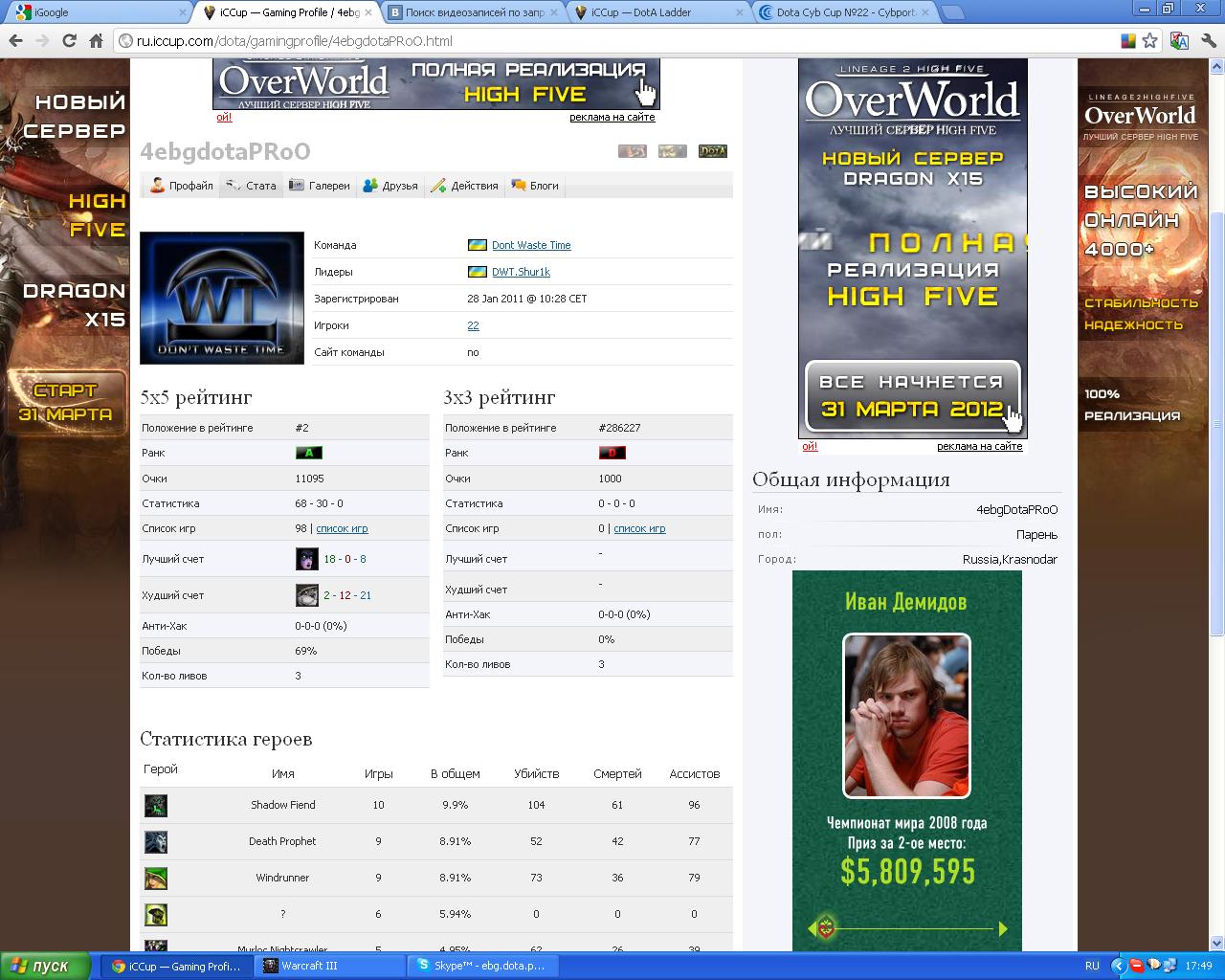This screenshot has height=980, width=1225.
Task: Click the translate extension icon
Action: point(1179,41)
